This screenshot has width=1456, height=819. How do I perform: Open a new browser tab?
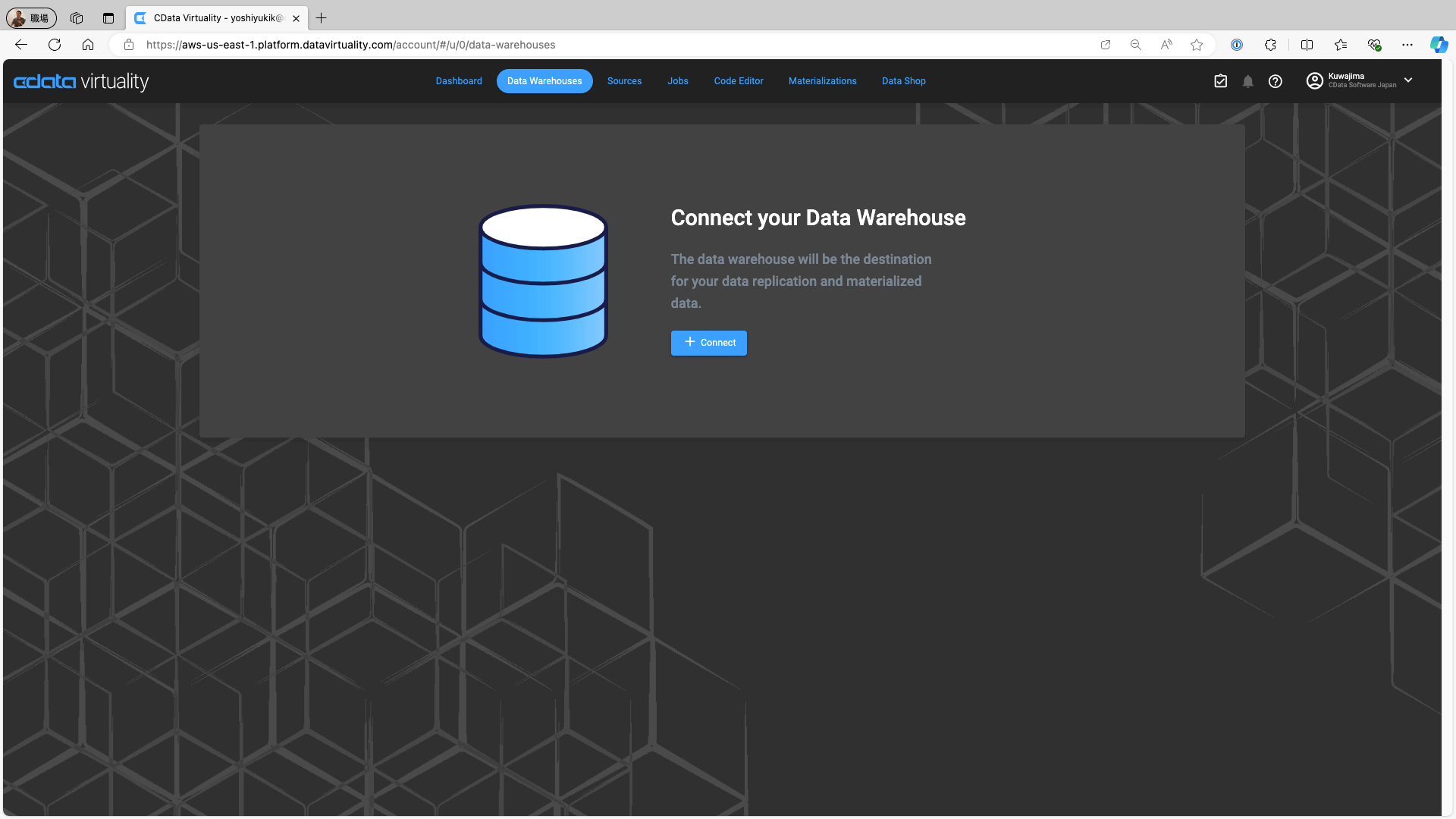322,17
